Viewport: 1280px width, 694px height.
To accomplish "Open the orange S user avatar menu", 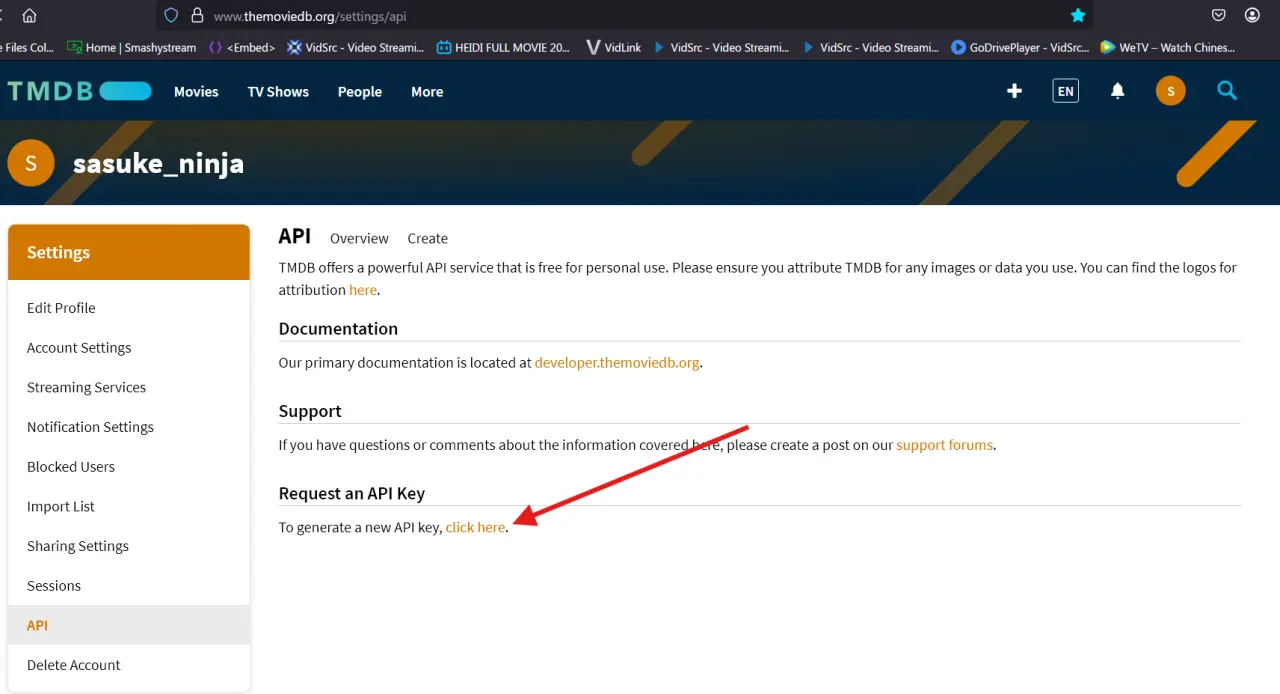I will pos(1171,91).
